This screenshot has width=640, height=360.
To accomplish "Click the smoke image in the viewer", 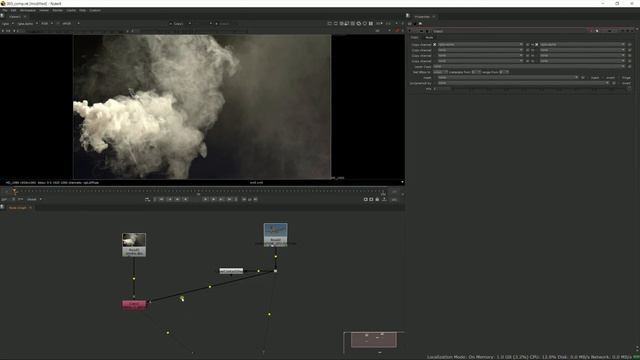I will [202, 107].
